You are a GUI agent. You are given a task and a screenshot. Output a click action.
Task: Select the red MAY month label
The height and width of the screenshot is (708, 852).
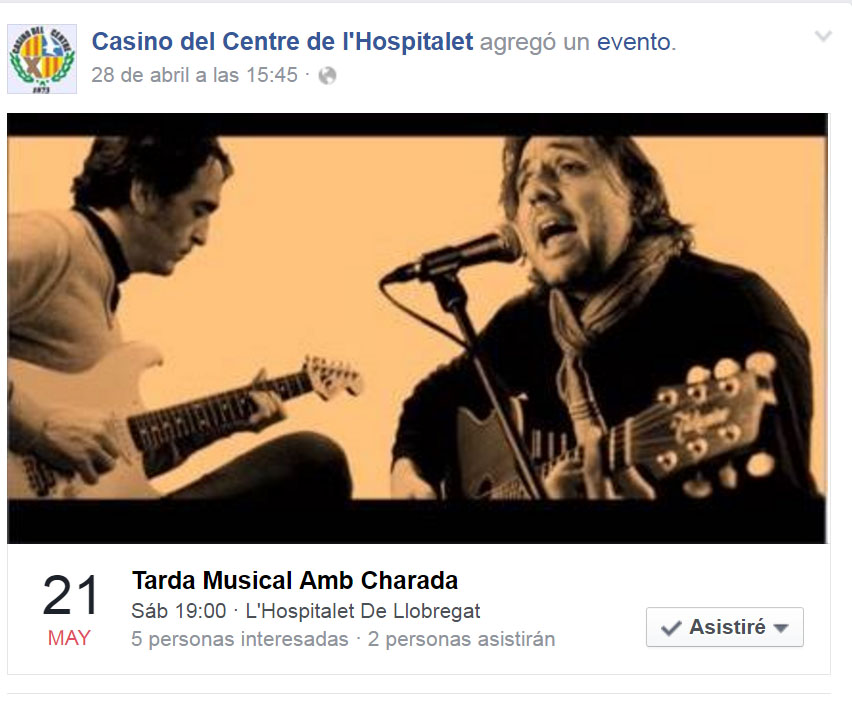point(69,638)
